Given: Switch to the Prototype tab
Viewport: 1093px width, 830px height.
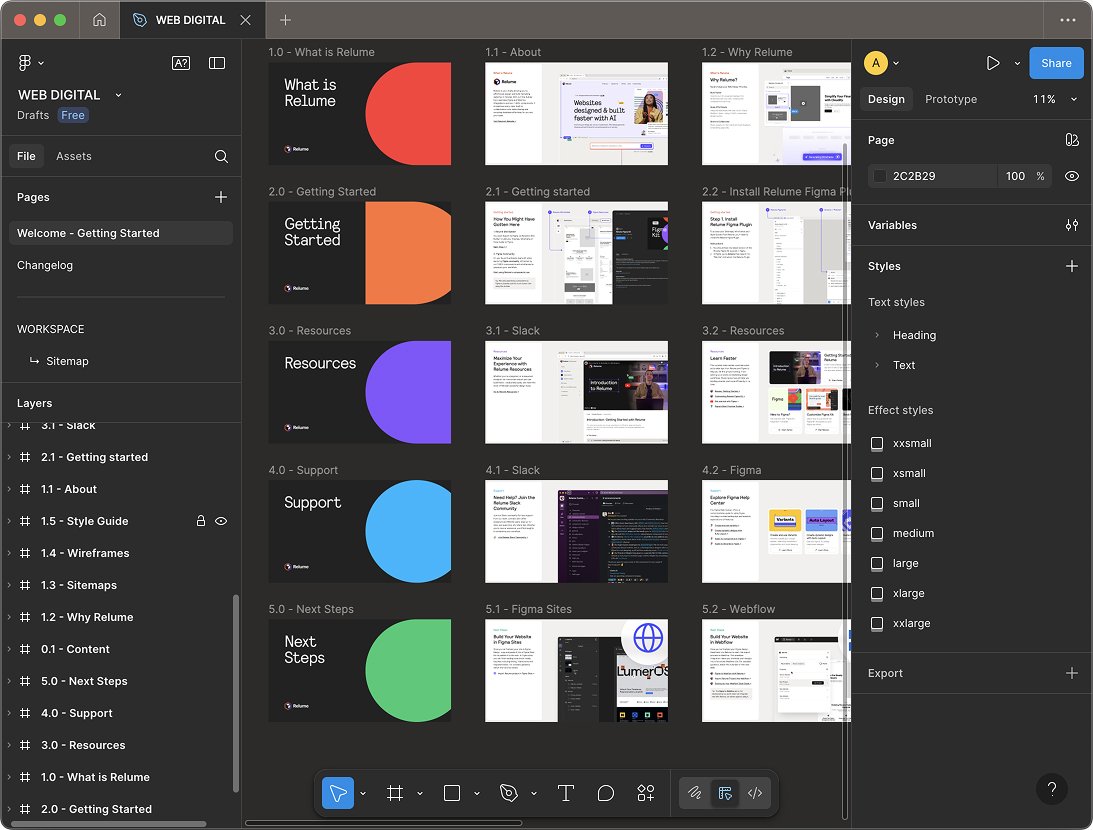Looking at the screenshot, I should (x=950, y=99).
